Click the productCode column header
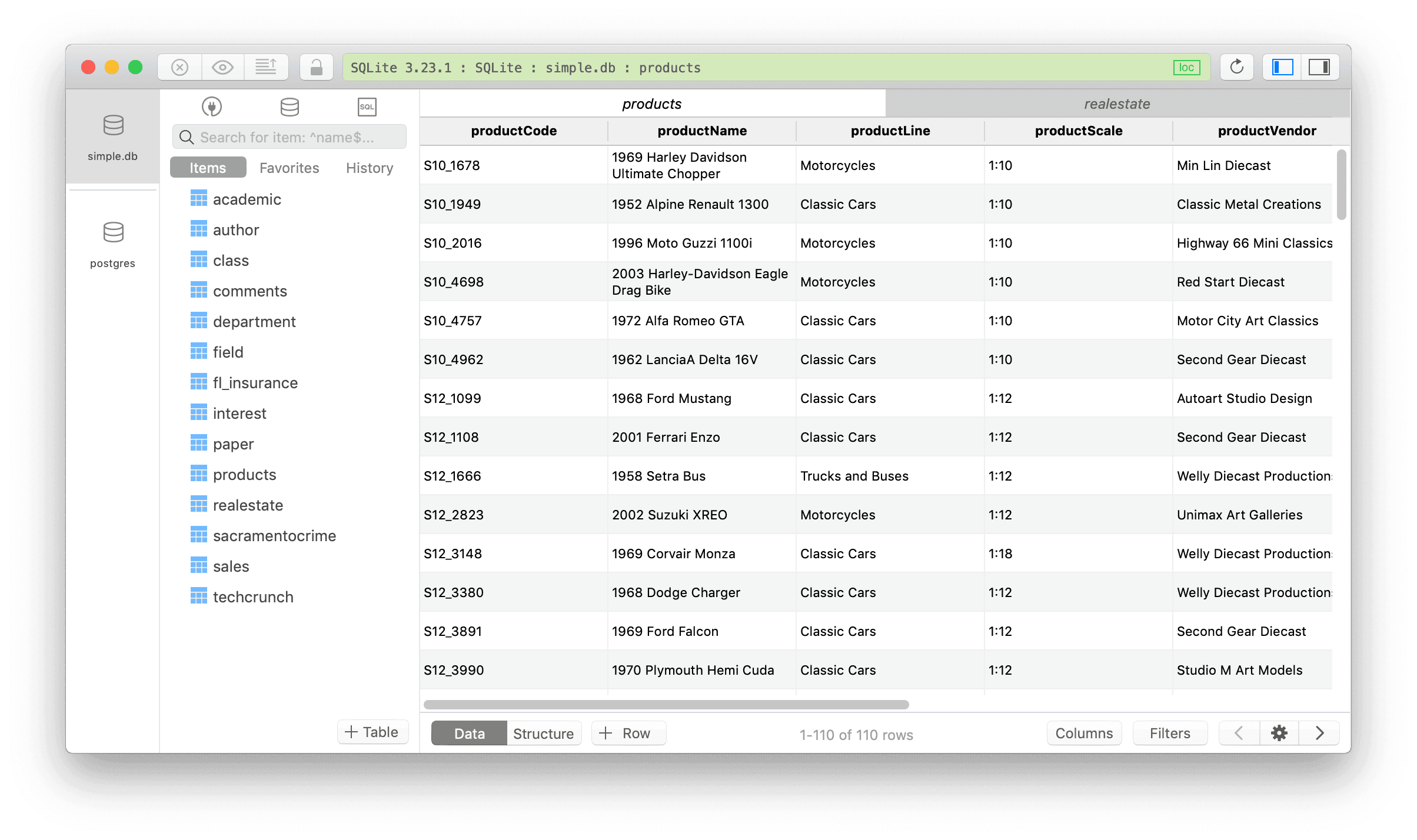 point(514,131)
